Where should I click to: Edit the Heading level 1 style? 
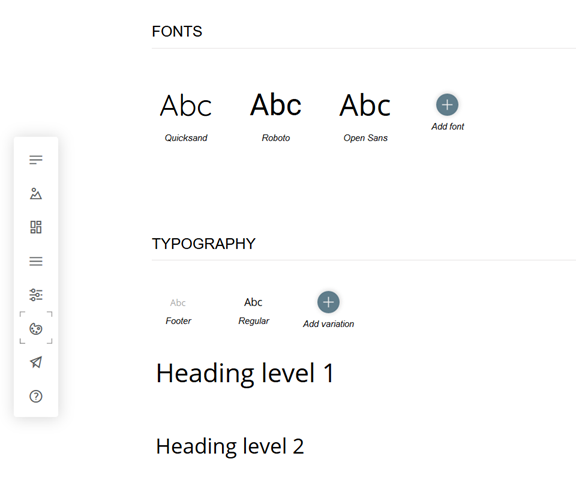pos(245,373)
